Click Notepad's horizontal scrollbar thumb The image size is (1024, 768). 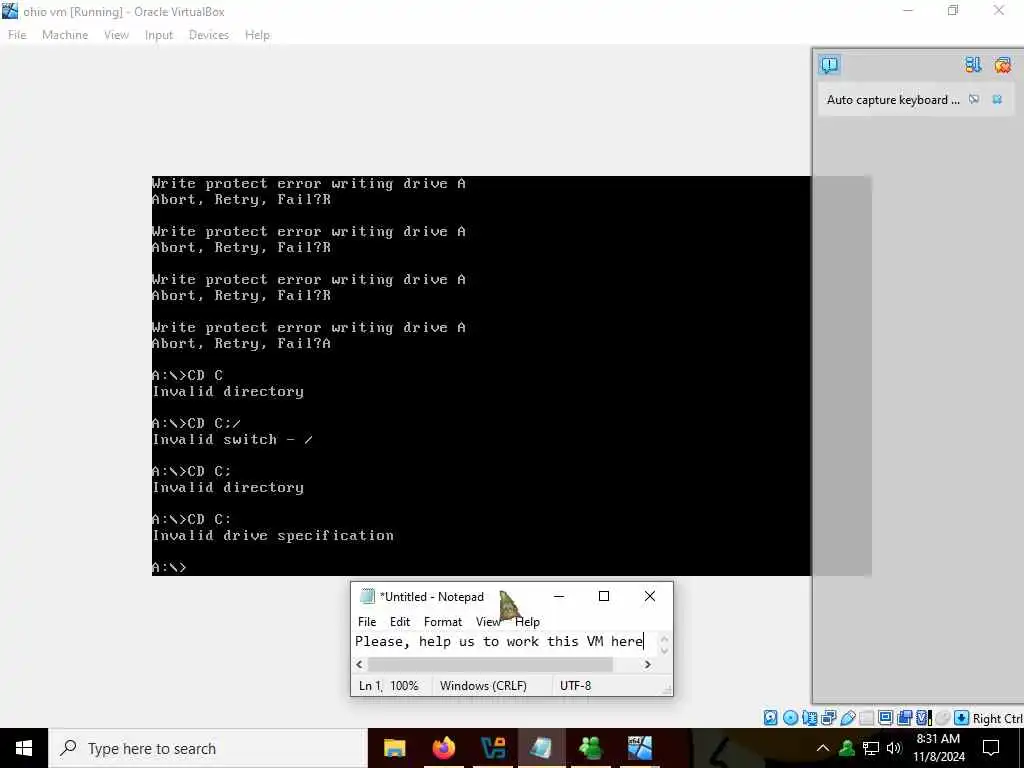point(490,664)
